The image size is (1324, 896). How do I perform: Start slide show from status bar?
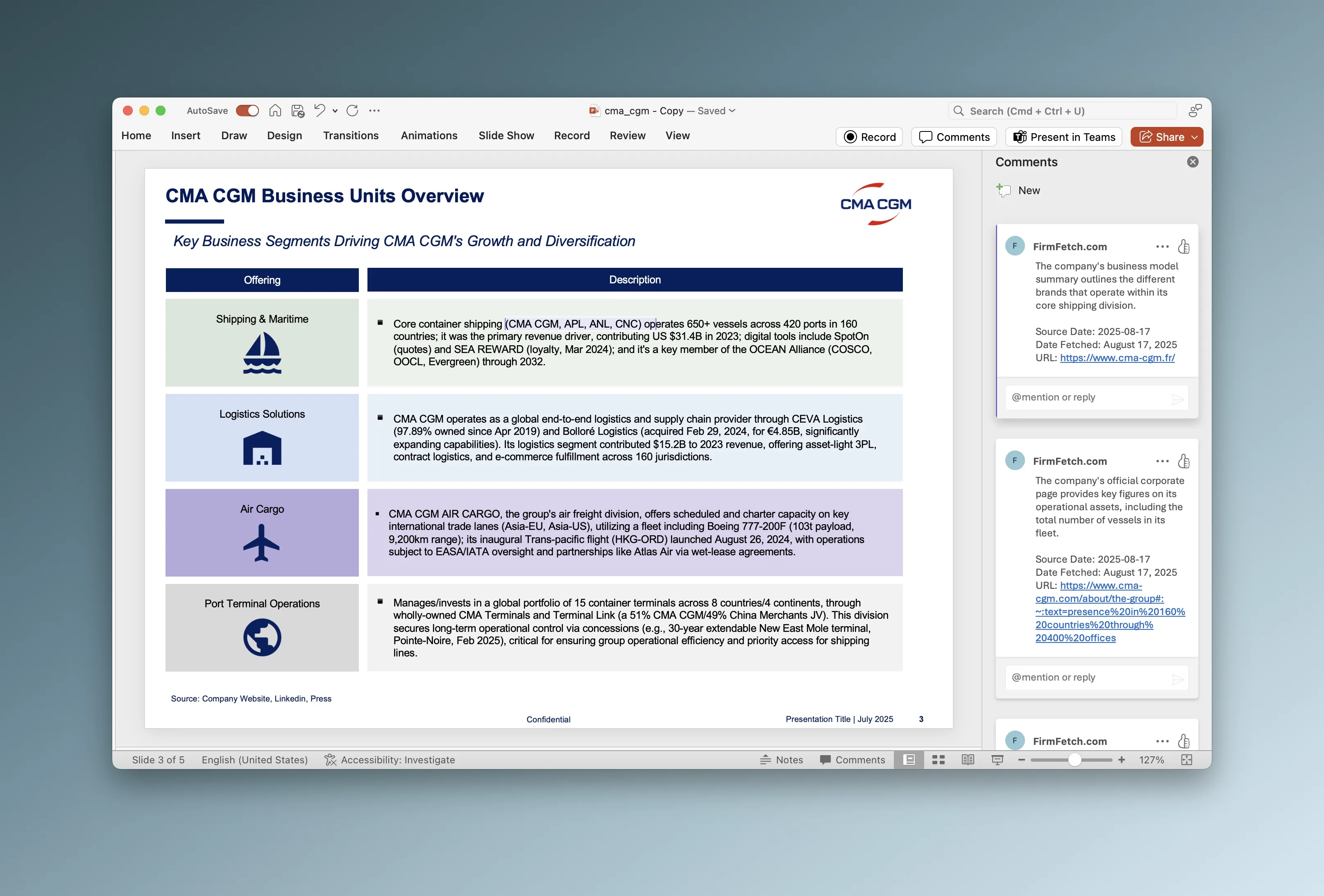pos(997,760)
